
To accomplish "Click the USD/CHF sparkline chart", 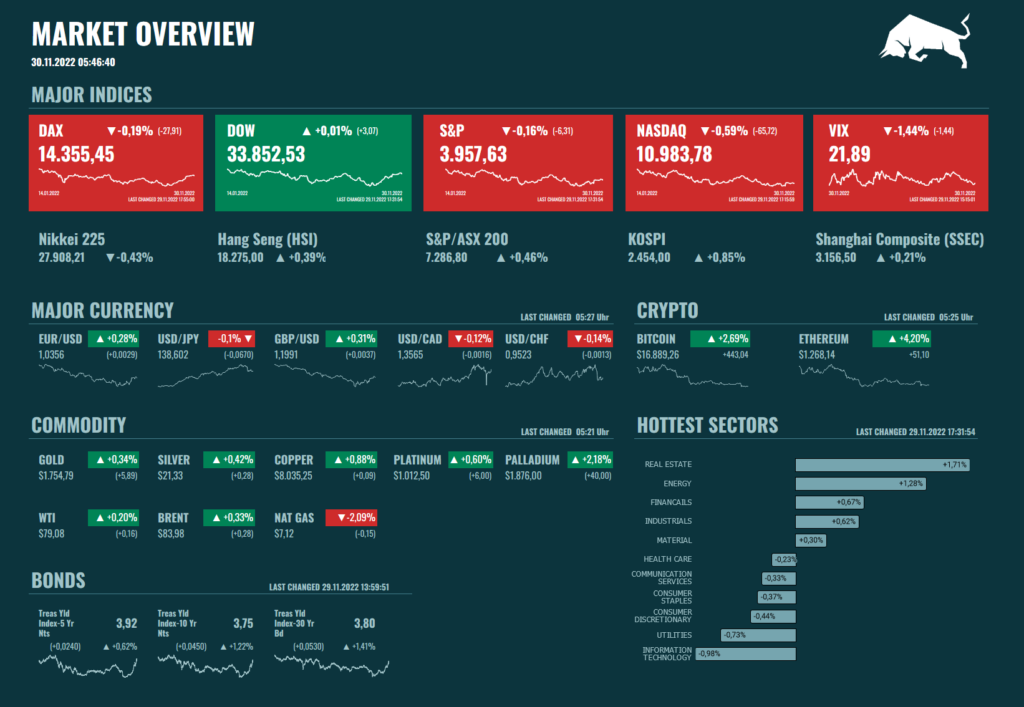I will click(x=554, y=376).
